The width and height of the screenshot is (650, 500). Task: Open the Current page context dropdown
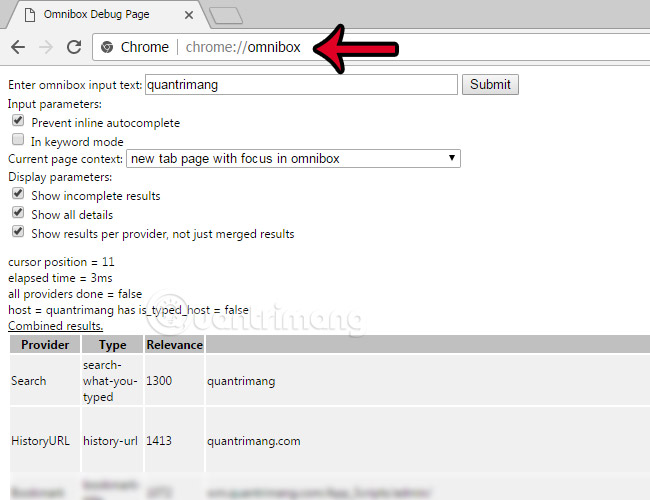[x=293, y=158]
